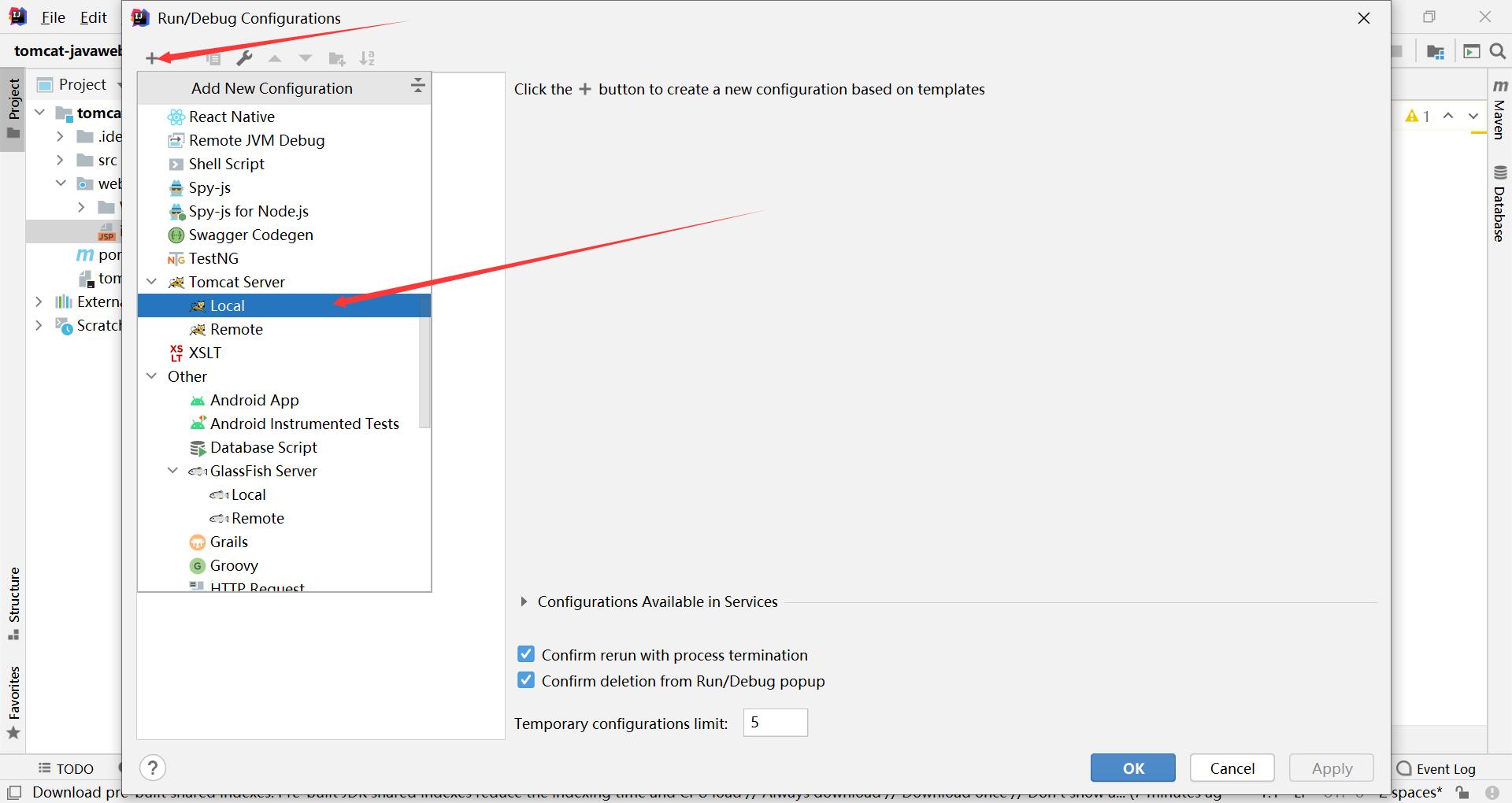Collapse the Add New Configuration list icon
Screen dimensions: 1512x803
click(x=418, y=86)
